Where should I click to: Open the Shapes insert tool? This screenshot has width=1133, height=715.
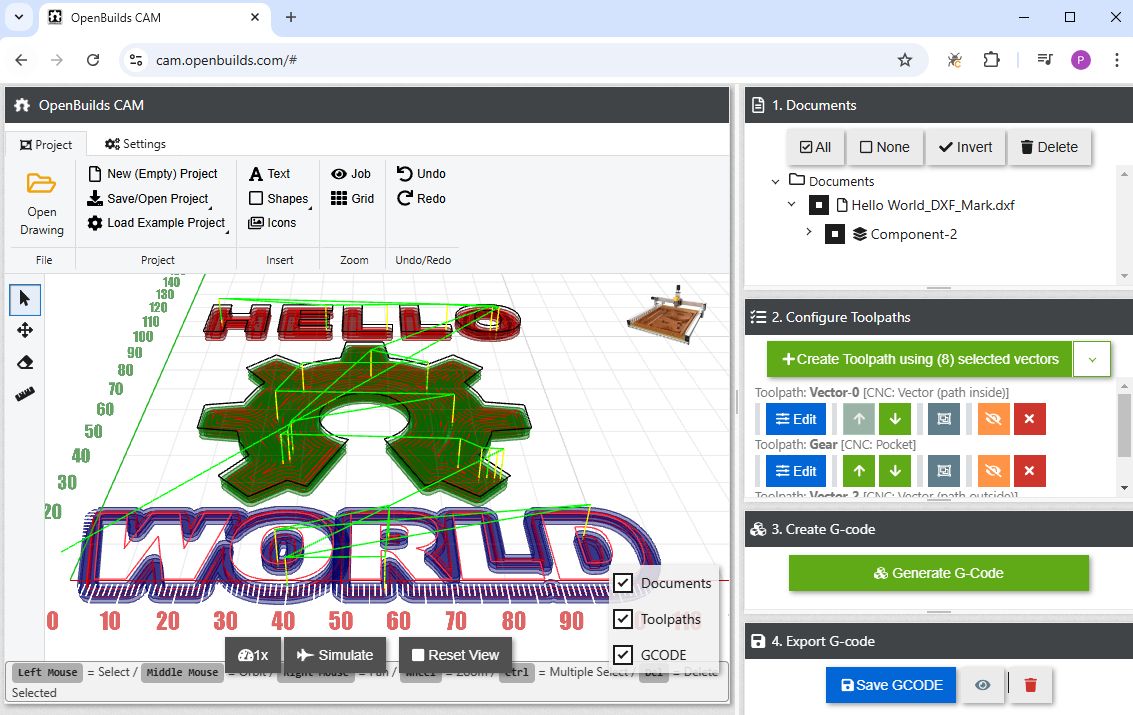pos(278,198)
